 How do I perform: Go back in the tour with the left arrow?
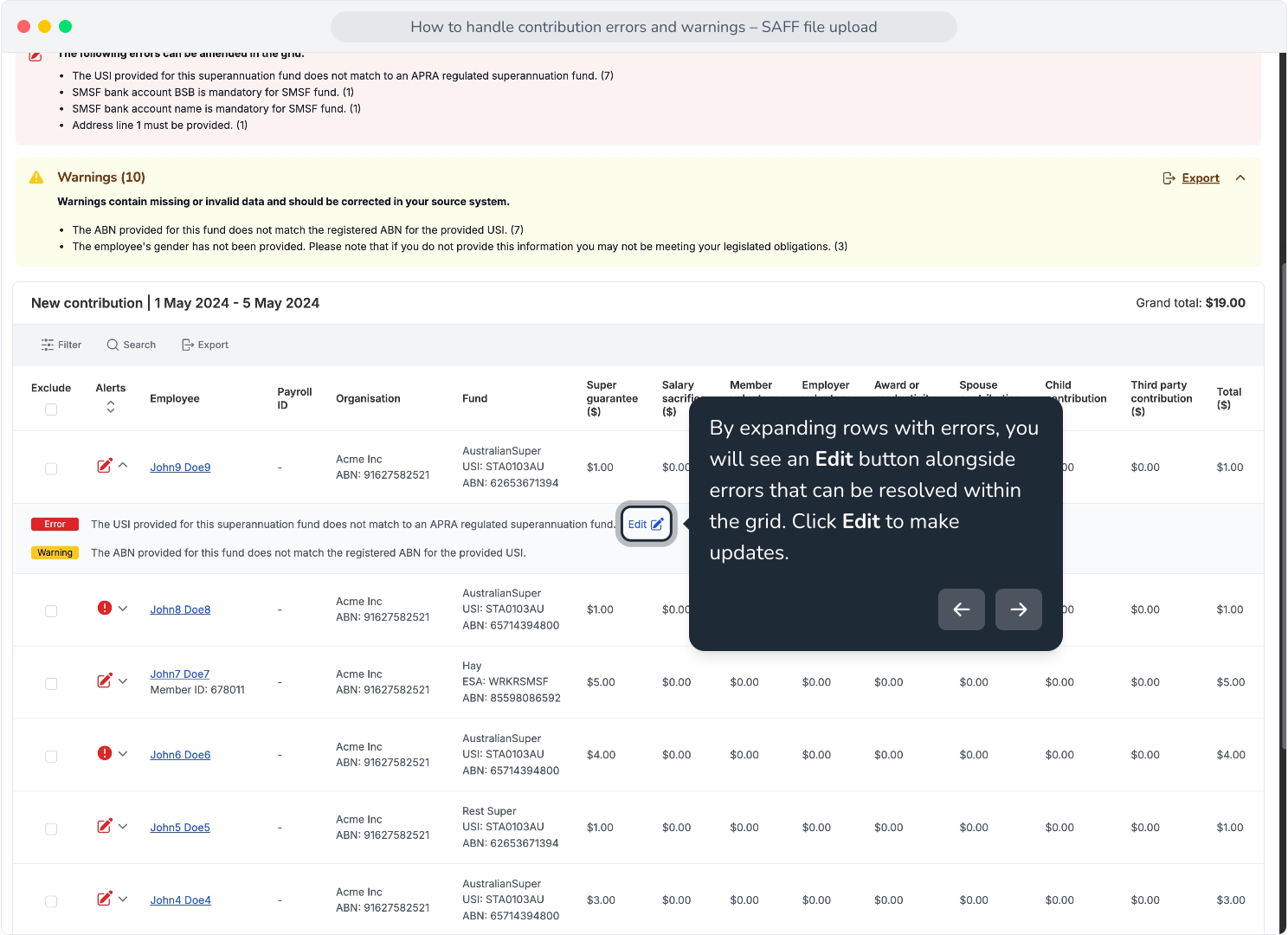[962, 609]
